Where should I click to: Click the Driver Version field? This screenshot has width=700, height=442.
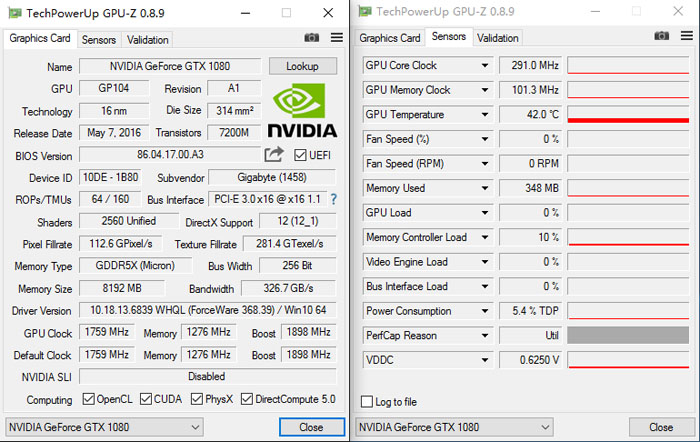point(208,310)
